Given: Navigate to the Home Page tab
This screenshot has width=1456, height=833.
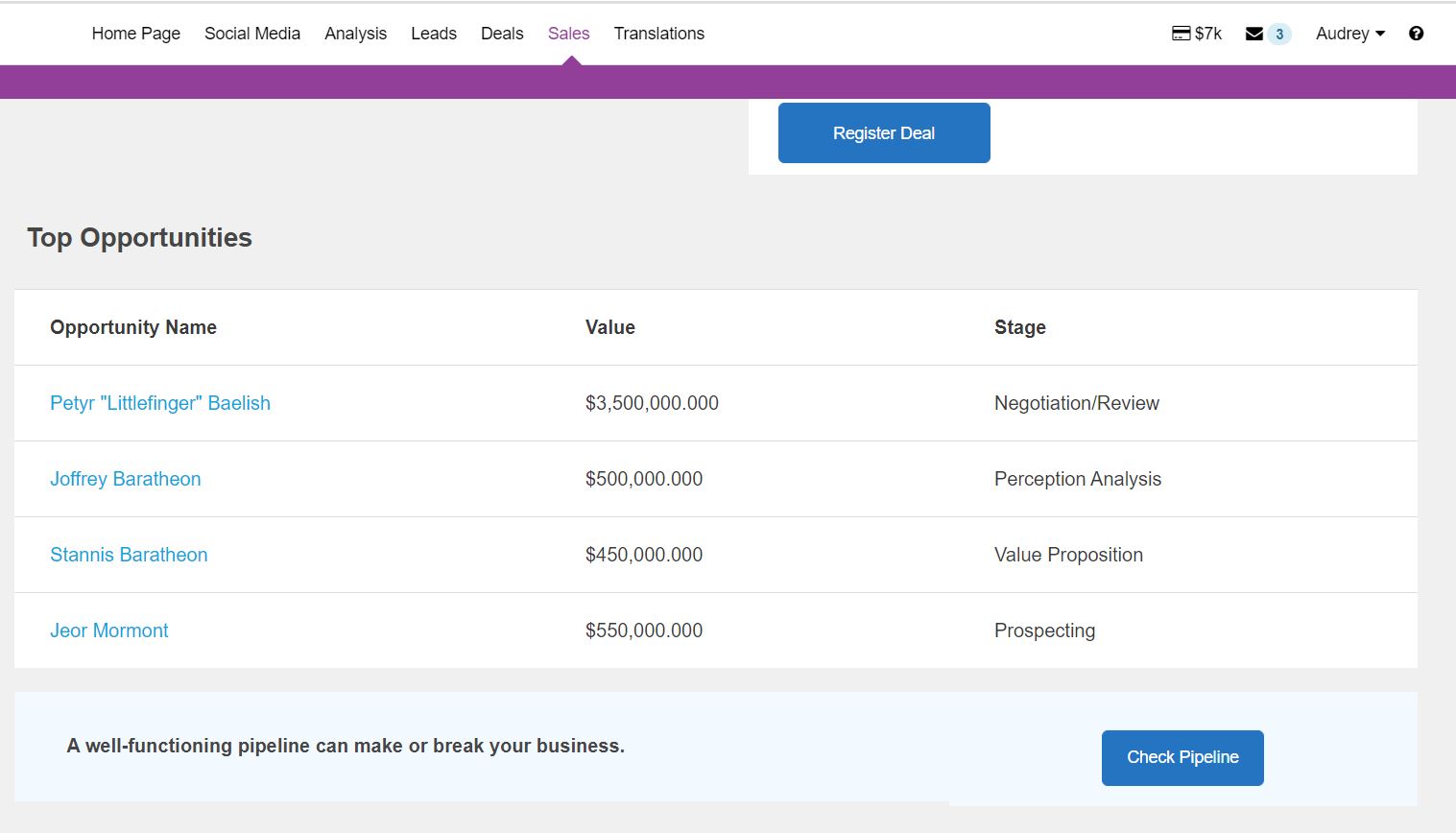Looking at the screenshot, I should [135, 33].
